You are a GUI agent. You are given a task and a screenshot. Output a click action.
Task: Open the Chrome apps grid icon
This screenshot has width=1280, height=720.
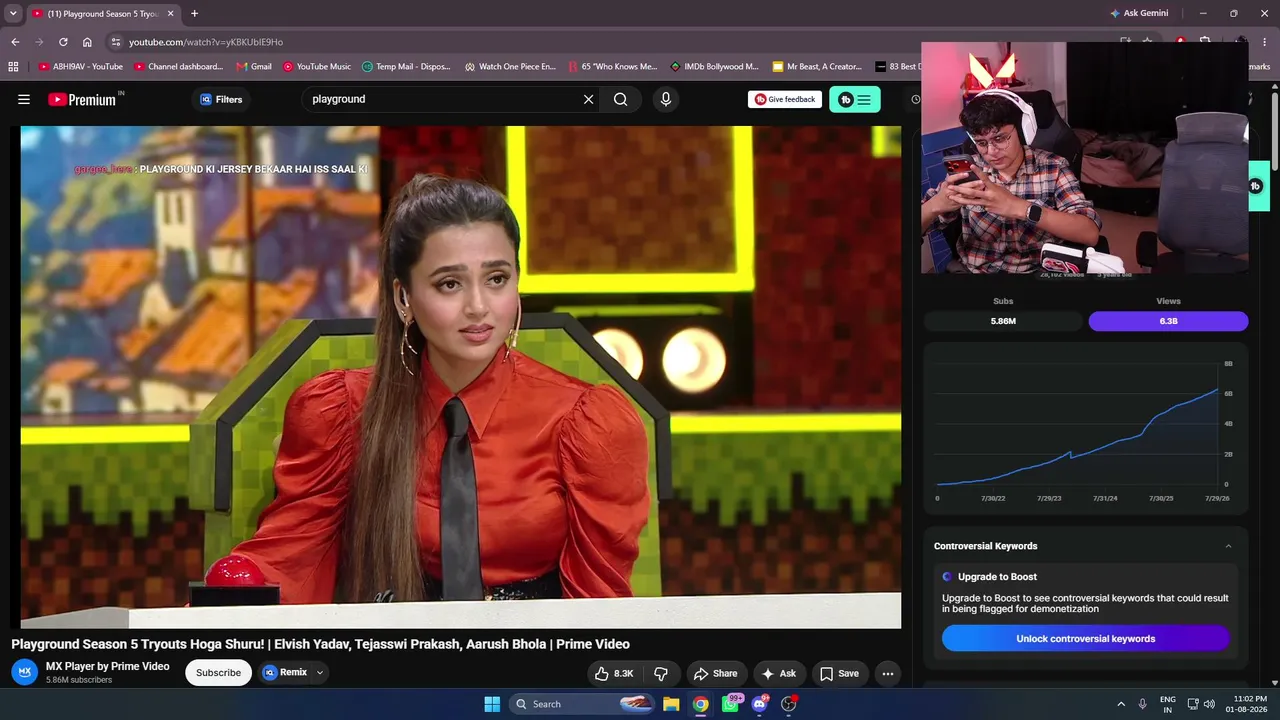(x=13, y=66)
